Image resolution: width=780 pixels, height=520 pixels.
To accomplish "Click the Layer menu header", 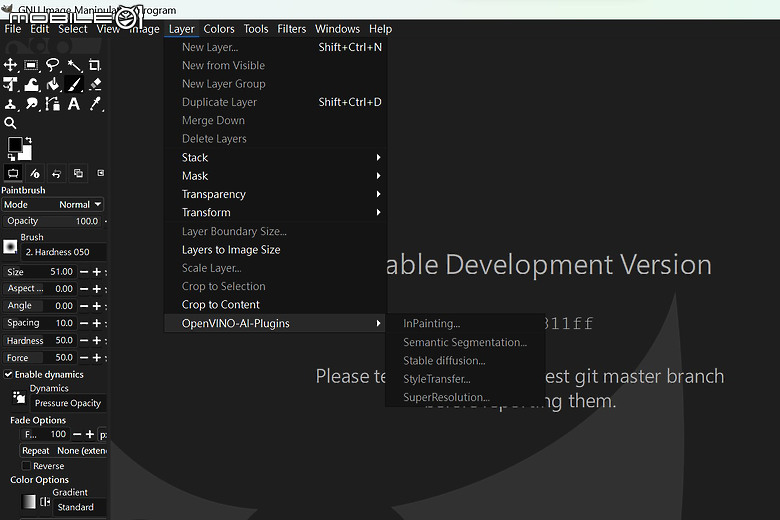I will click(182, 29).
